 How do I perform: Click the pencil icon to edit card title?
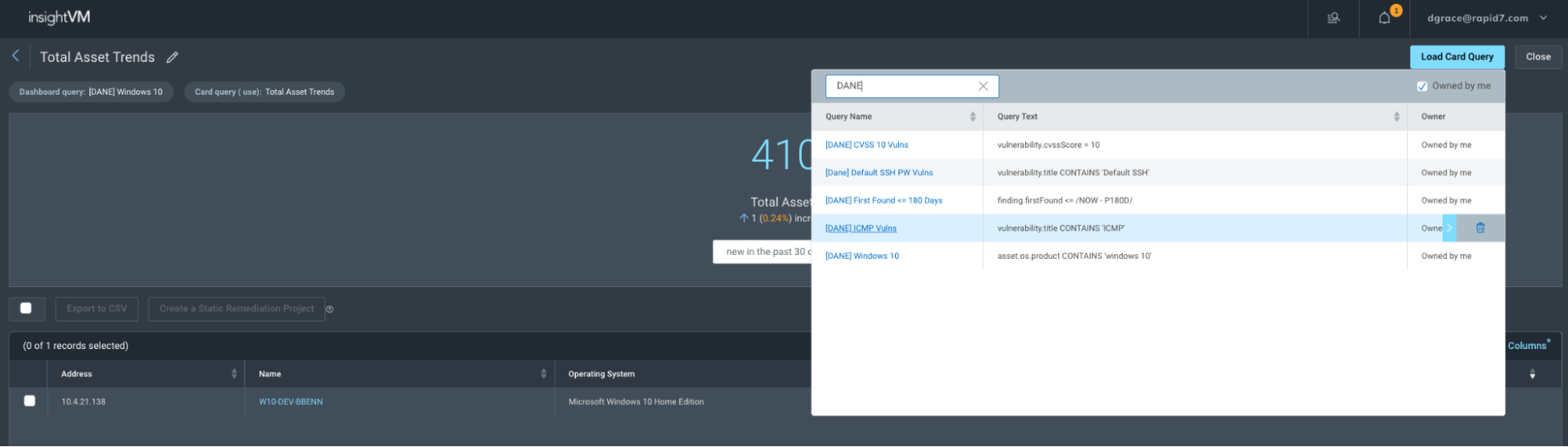click(x=173, y=57)
